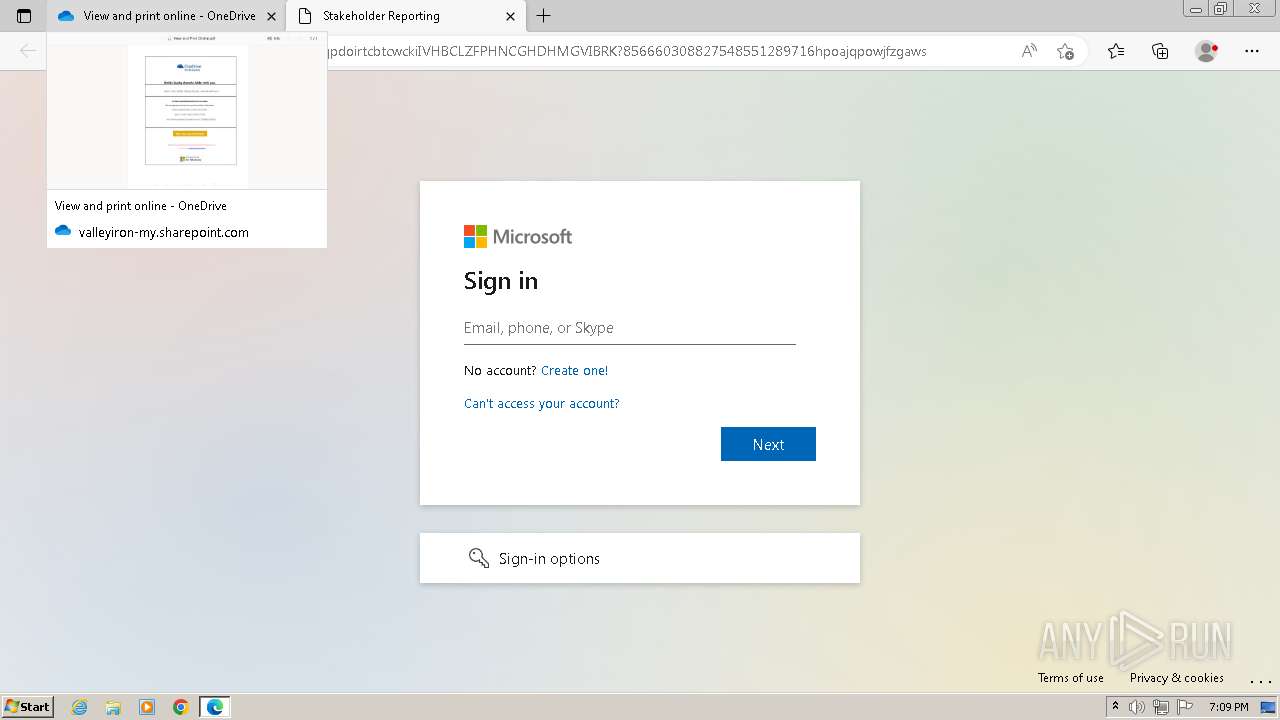Select the Stakeholder Reporting tab
The image size is (1280, 720).
tap(405, 16)
